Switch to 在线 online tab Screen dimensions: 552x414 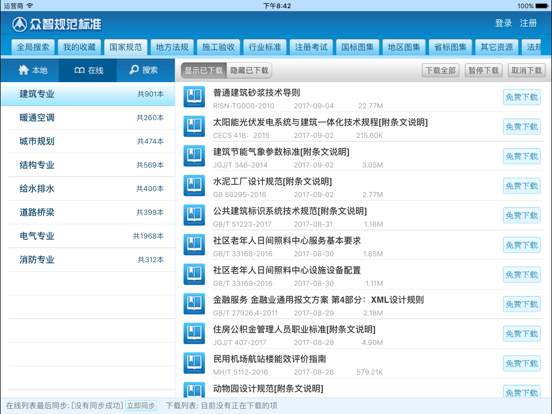(88, 70)
